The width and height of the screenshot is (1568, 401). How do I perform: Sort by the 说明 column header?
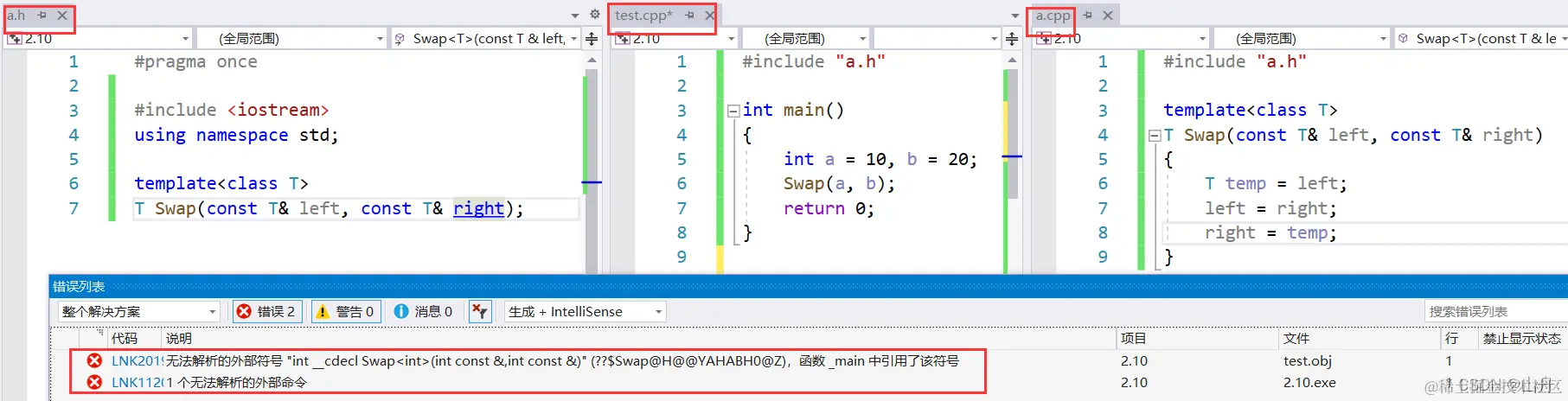(x=179, y=338)
